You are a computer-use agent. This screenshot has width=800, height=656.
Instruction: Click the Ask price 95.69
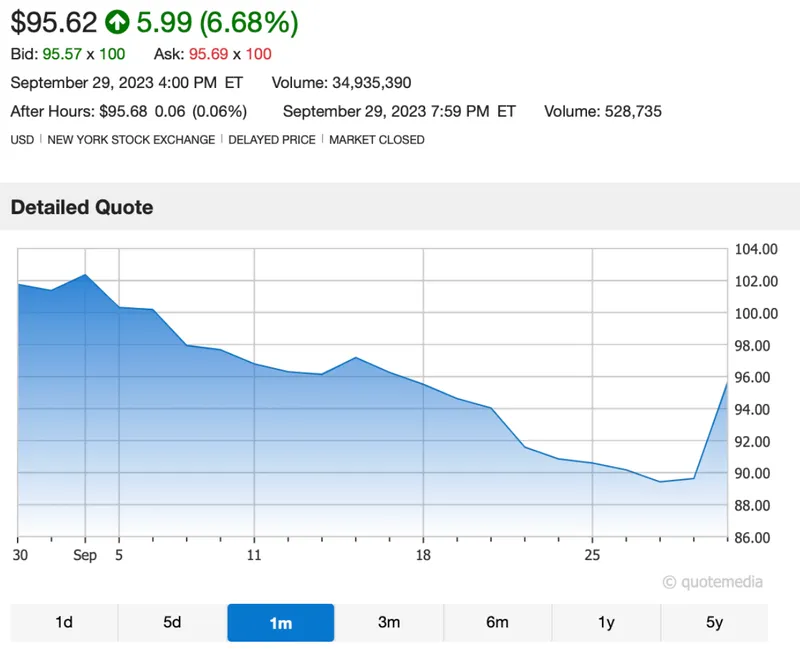pyautogui.click(x=209, y=54)
